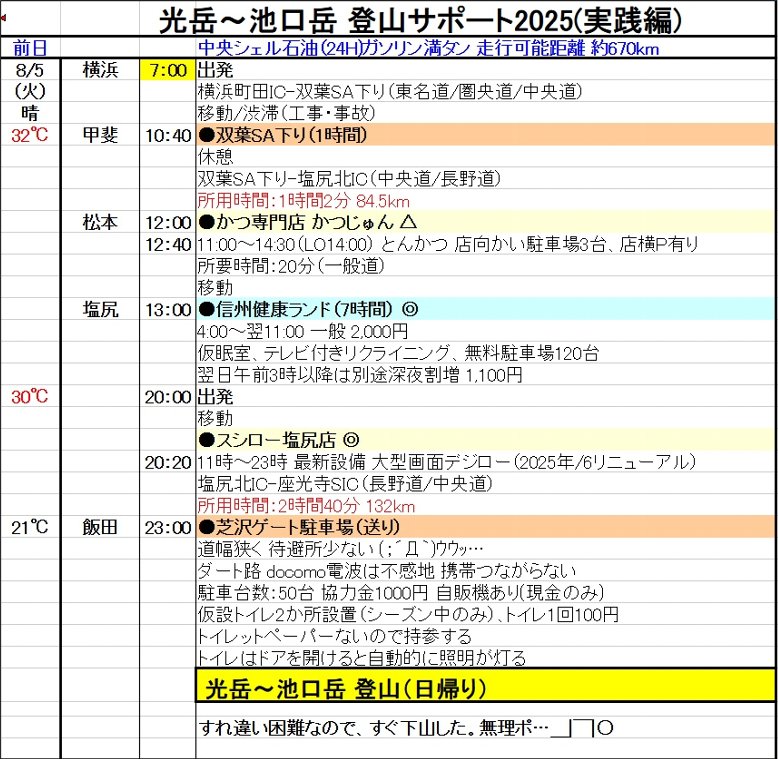The width and height of the screenshot is (778, 759).
Task: Click the date cell 8/5
Action: click(30, 70)
